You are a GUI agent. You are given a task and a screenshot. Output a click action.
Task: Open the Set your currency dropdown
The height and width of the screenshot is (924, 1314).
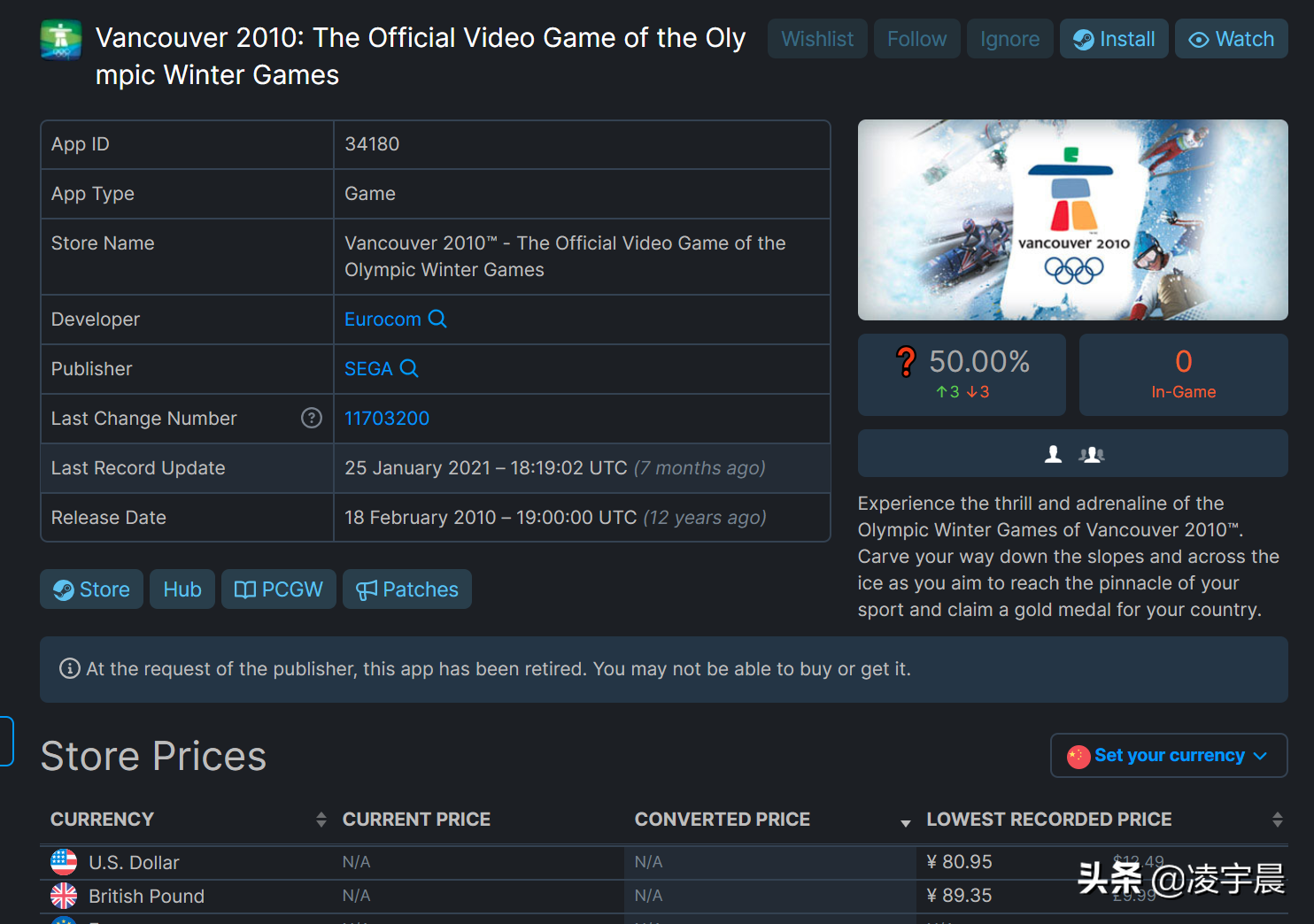[1169, 756]
